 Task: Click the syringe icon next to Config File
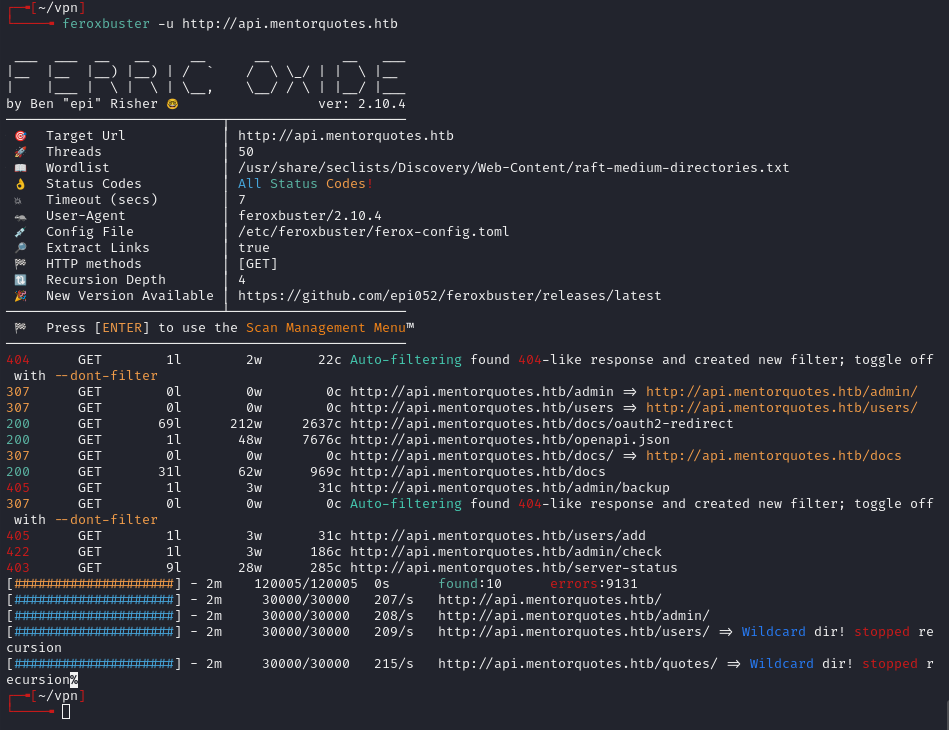point(20,231)
